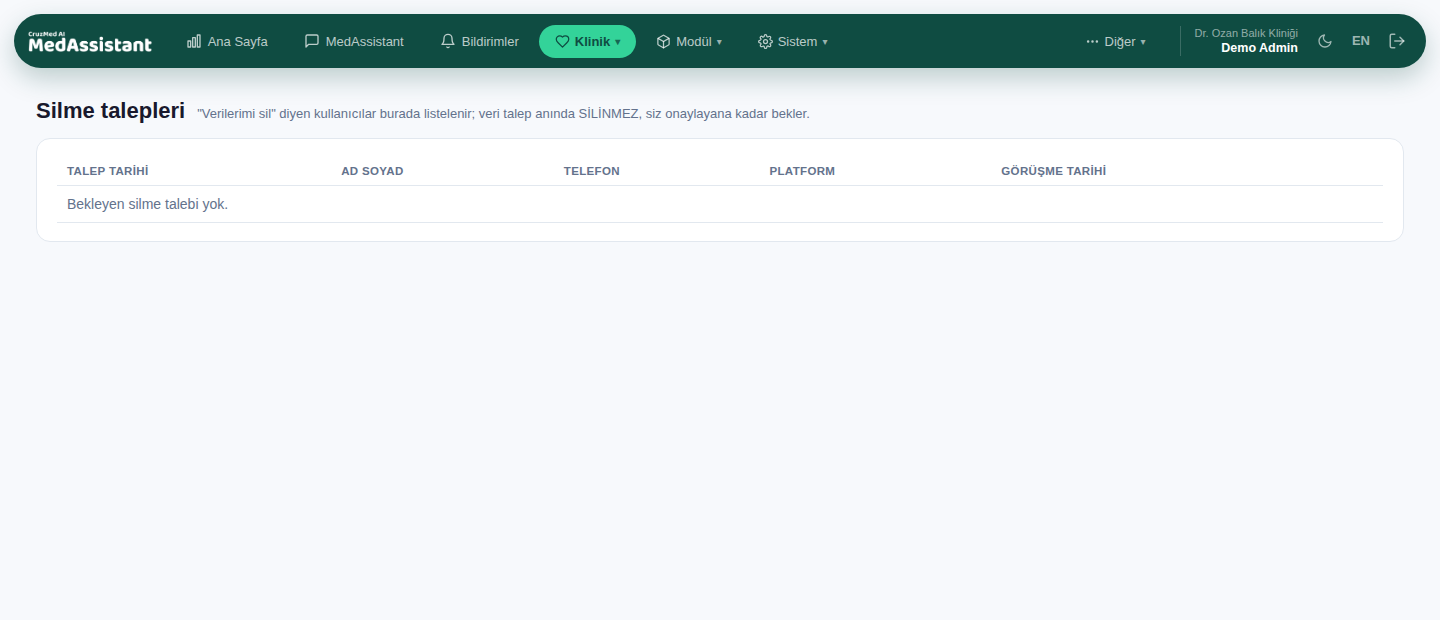1440x620 pixels.
Task: Go to MedAssistant menu item
Action: [x=354, y=41]
